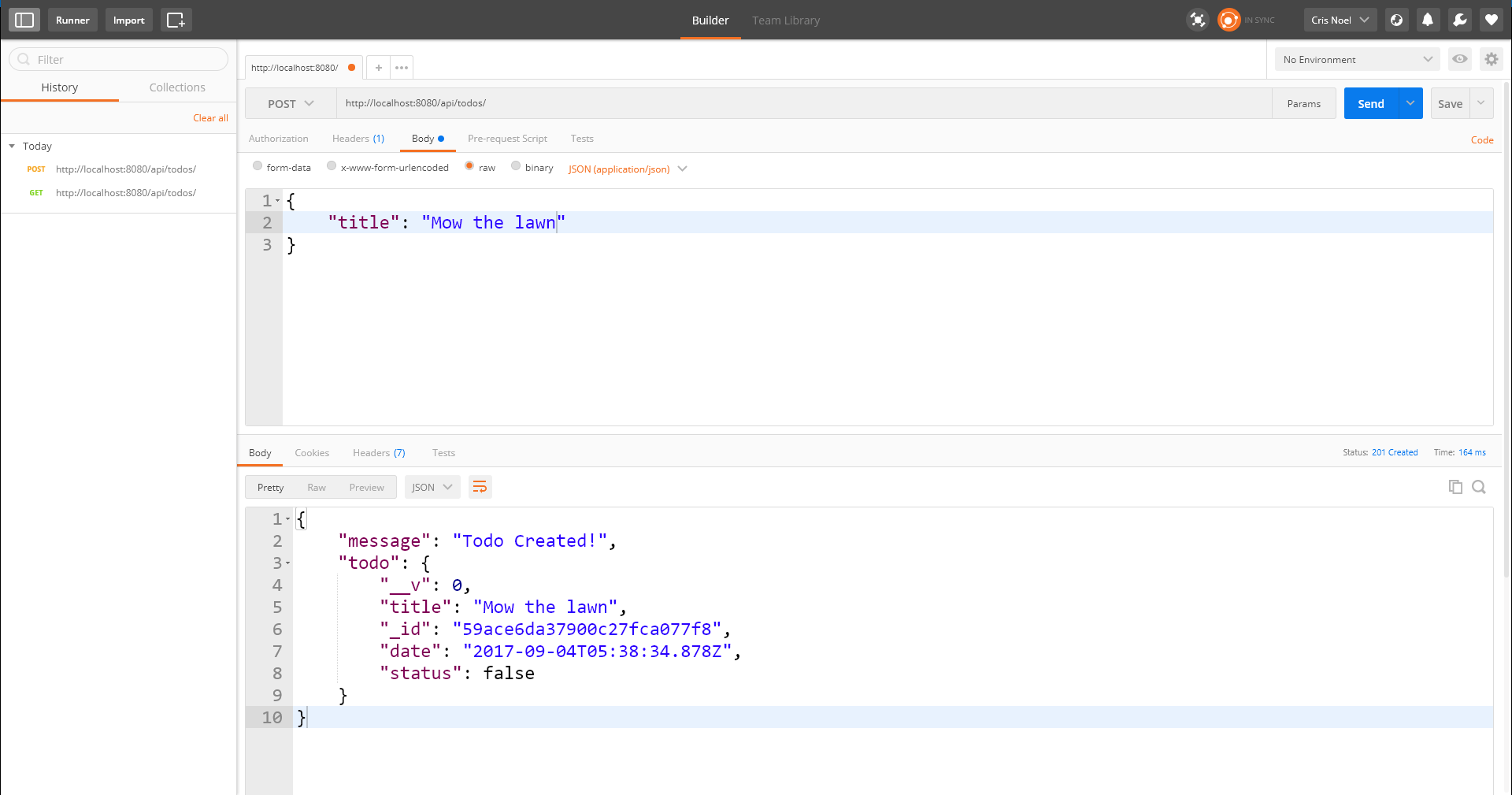Click the Clear all history link
This screenshot has height=795, width=1512.
click(x=211, y=118)
